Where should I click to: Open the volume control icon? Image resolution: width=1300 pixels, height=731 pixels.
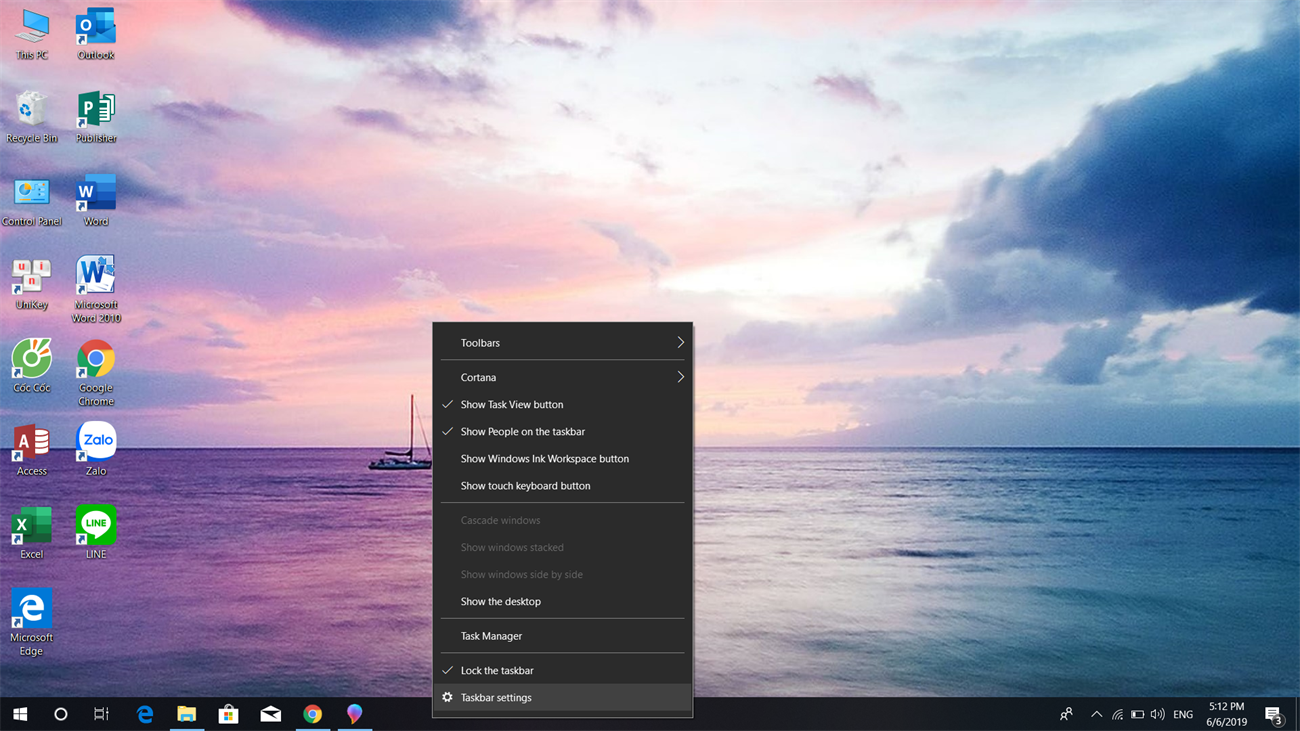click(x=1157, y=714)
